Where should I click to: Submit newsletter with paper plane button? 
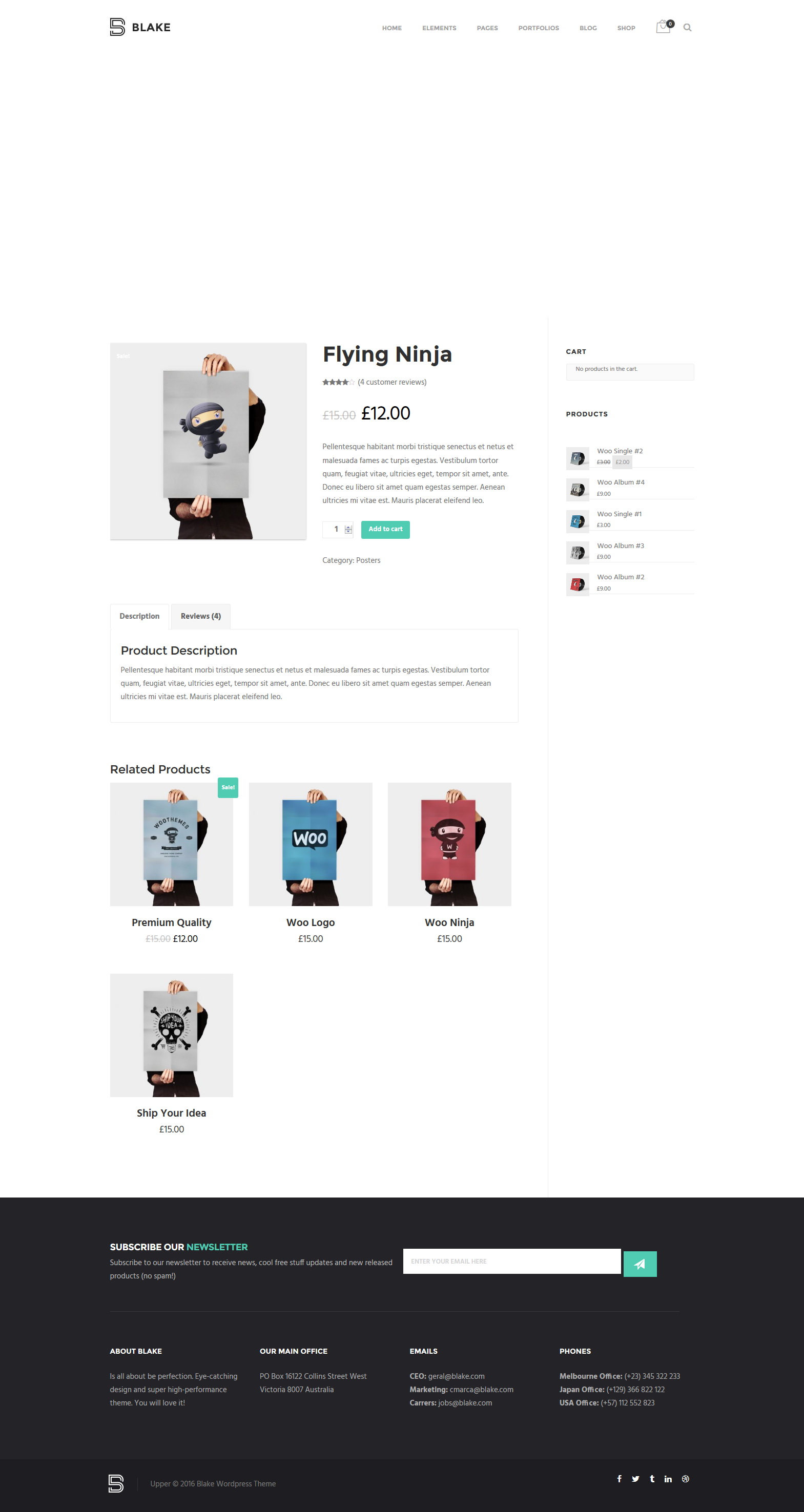[640, 1264]
